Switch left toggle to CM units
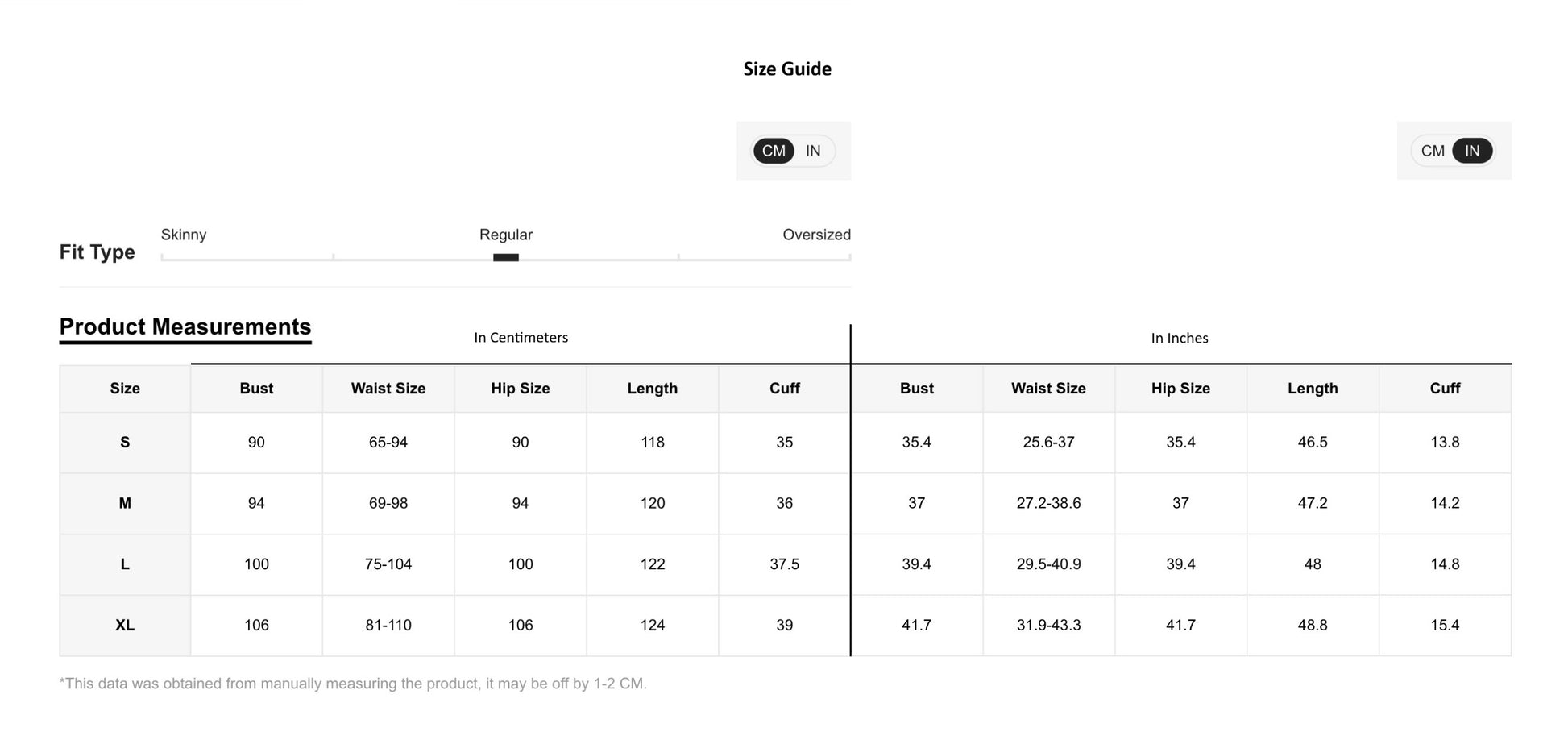1568x732 pixels. pyautogui.click(x=774, y=151)
